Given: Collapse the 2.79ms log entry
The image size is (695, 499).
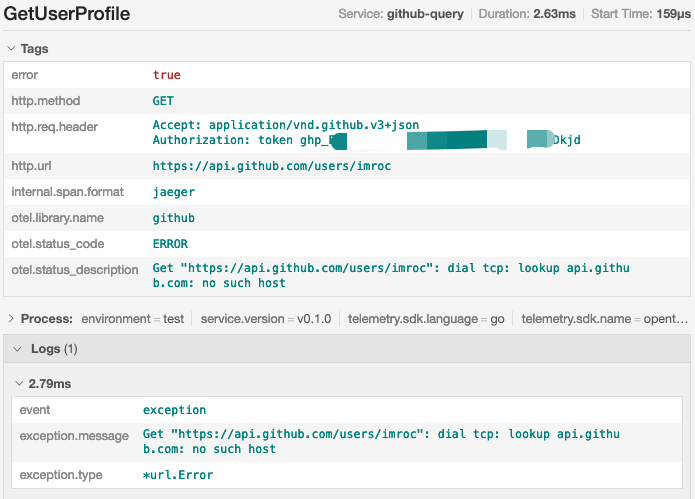Looking at the screenshot, I should coord(20,384).
